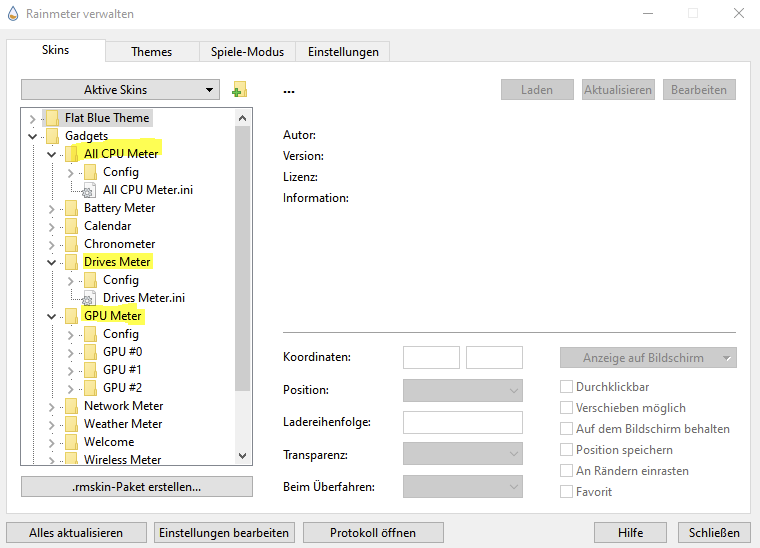Click the Flat Blue Theme folder icon
This screenshot has width=760, height=548.
[52, 118]
